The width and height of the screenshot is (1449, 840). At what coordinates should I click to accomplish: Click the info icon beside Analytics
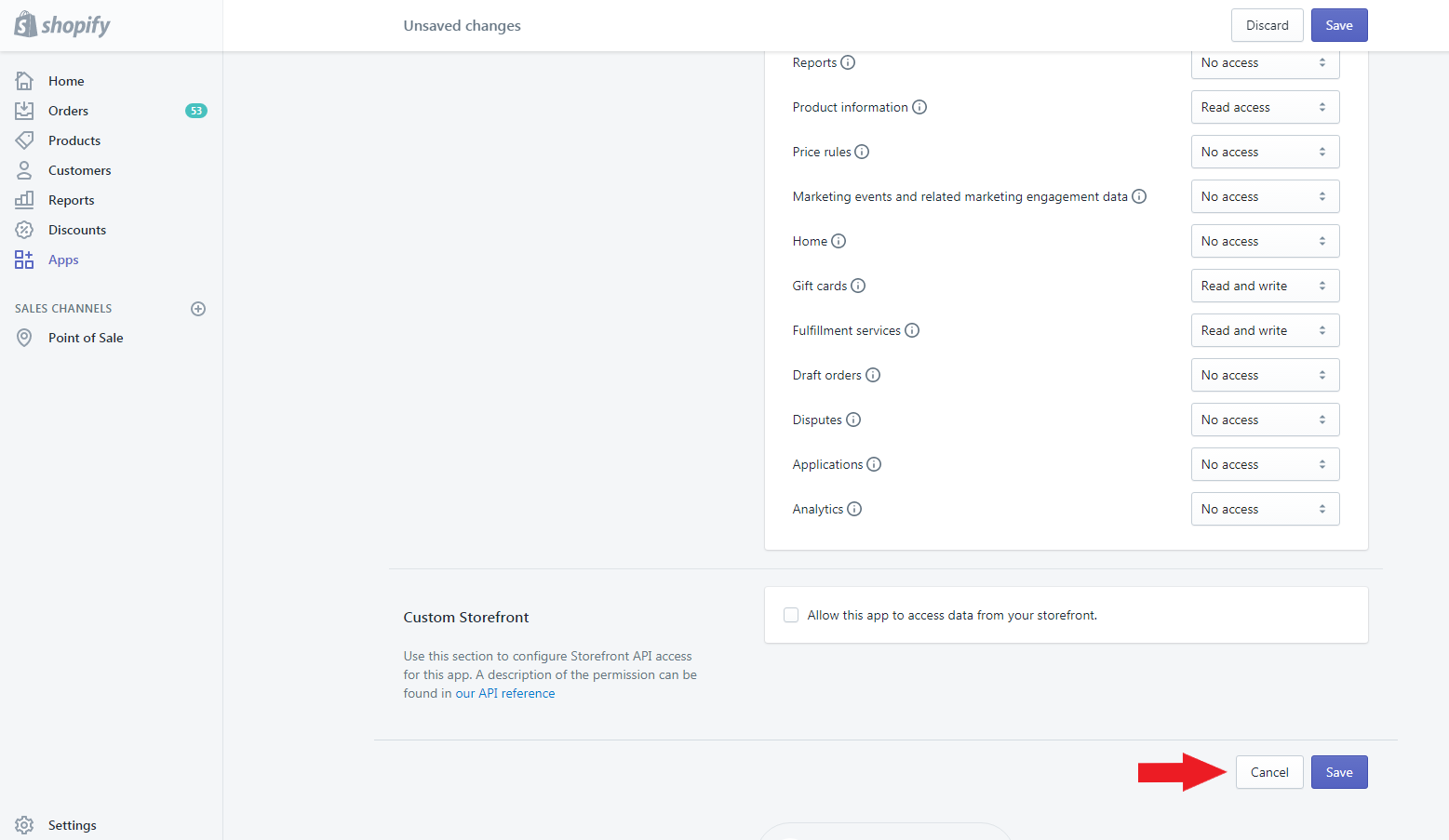coord(854,509)
